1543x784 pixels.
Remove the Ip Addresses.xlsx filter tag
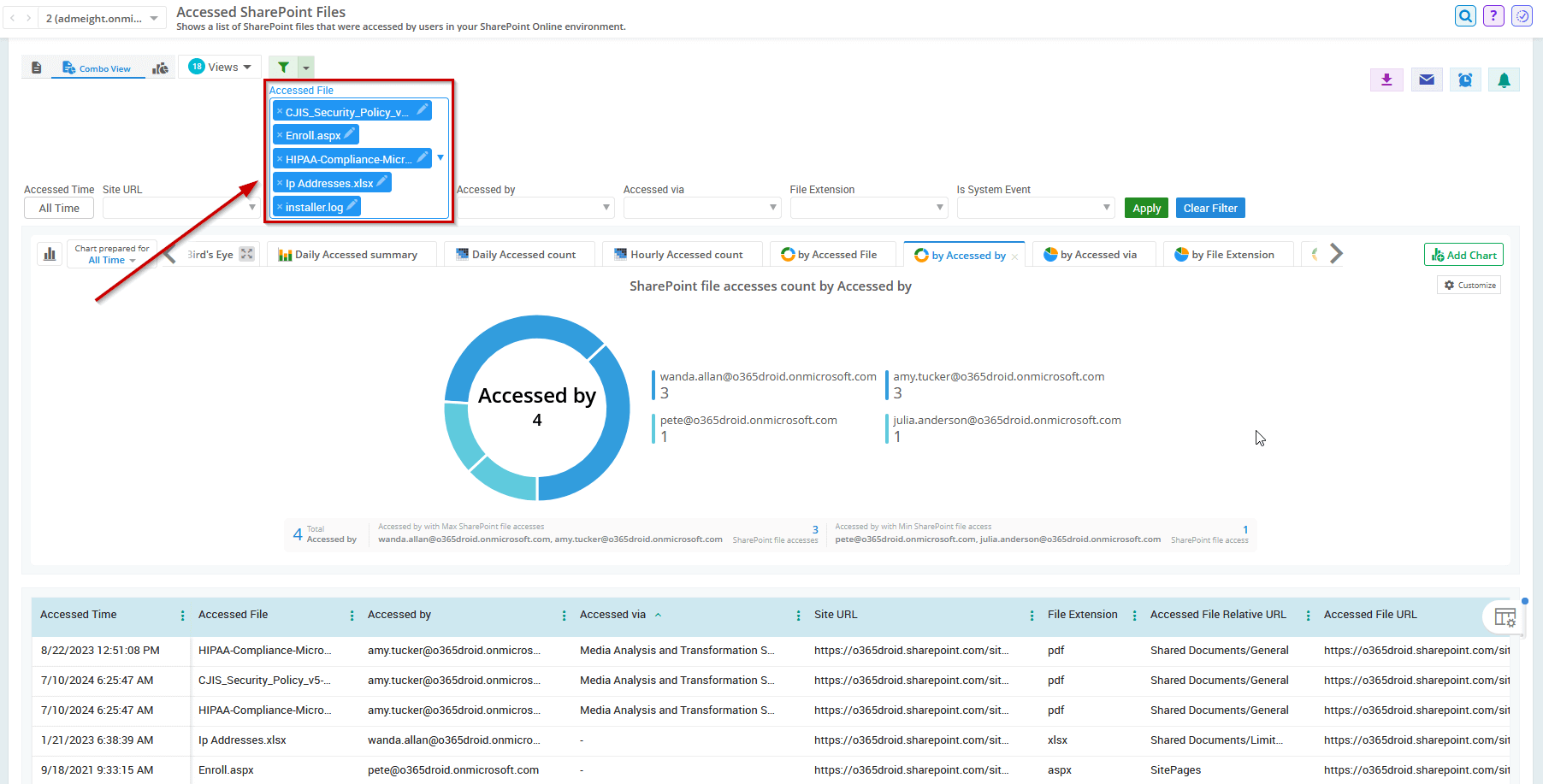pos(280,183)
